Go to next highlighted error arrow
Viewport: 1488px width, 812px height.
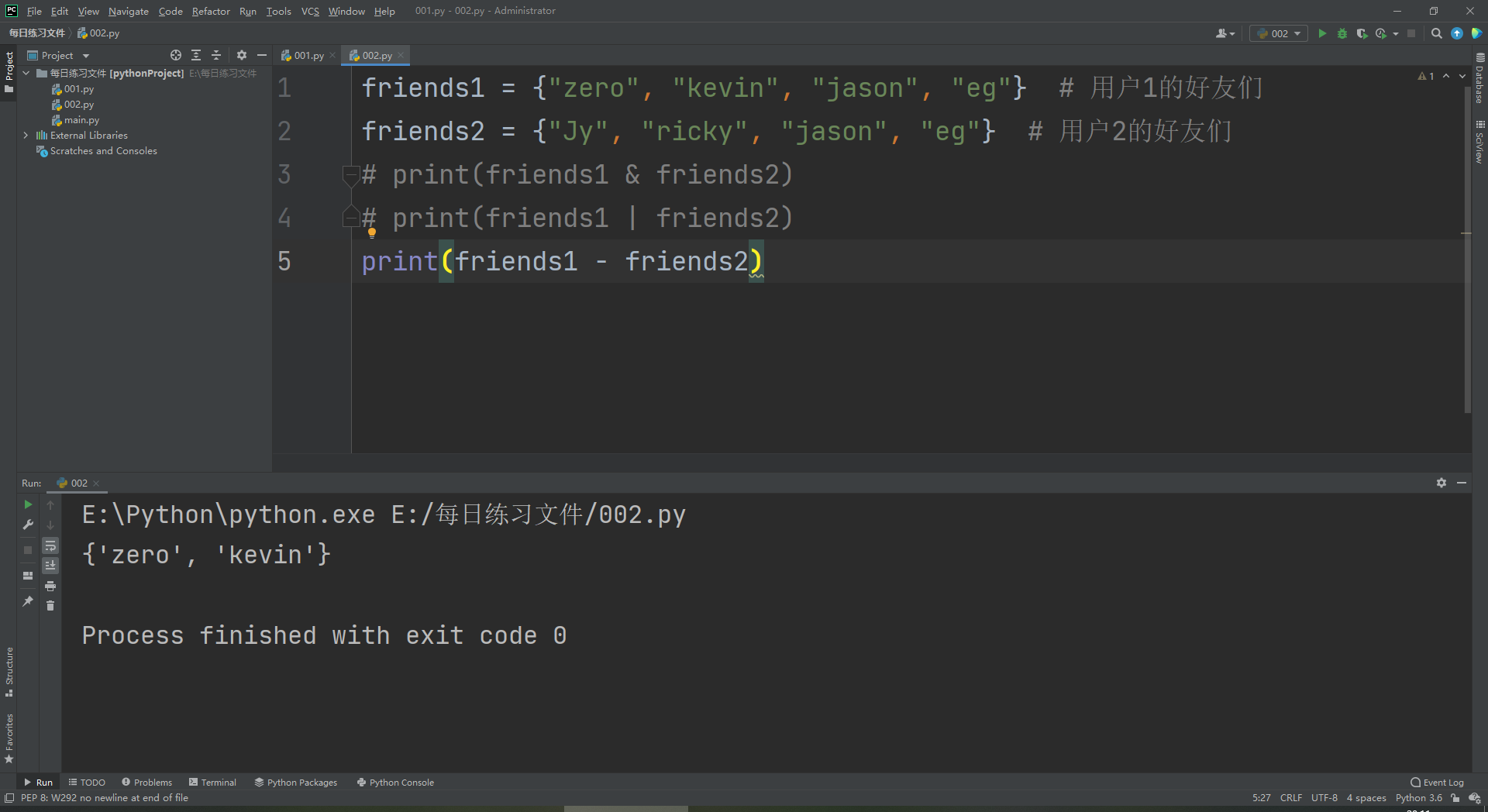pyautogui.click(x=1462, y=76)
